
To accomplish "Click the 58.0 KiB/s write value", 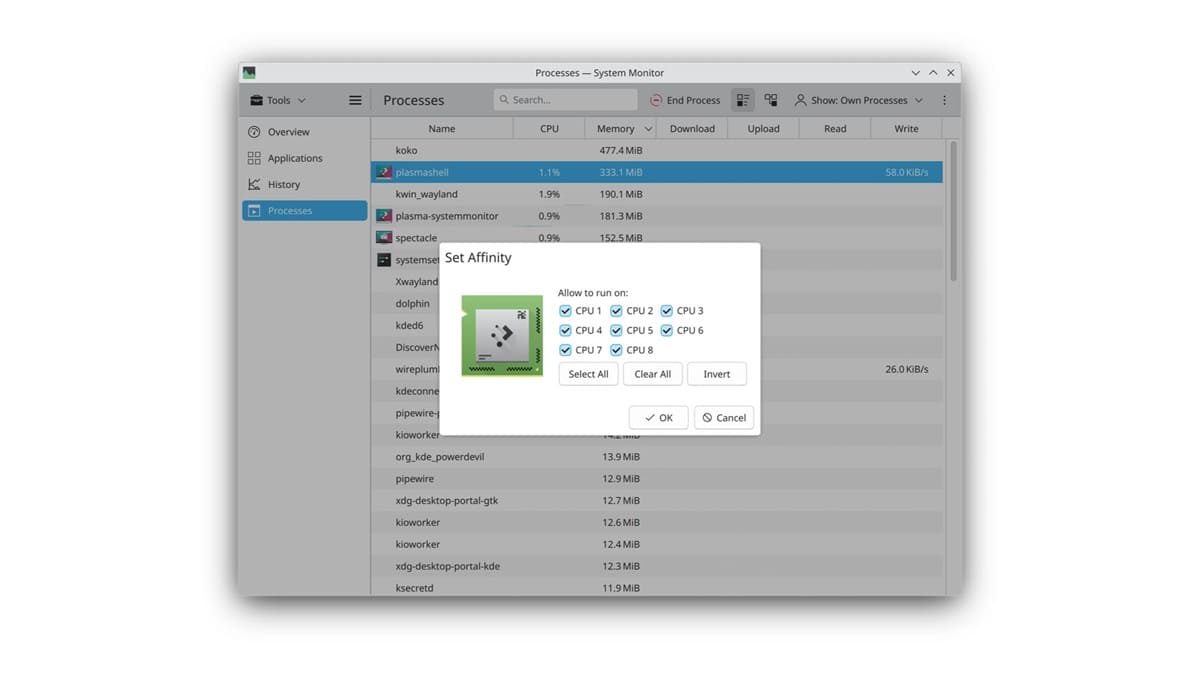I will tap(907, 173).
